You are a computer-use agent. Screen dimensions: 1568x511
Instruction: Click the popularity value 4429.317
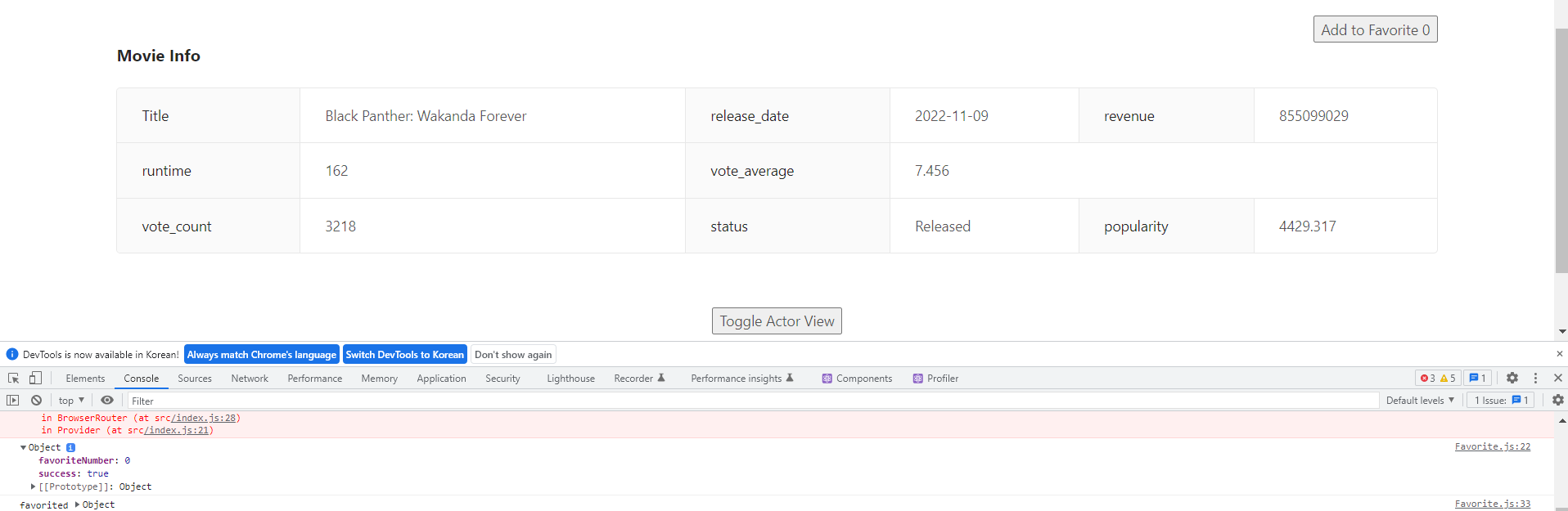tap(1308, 226)
